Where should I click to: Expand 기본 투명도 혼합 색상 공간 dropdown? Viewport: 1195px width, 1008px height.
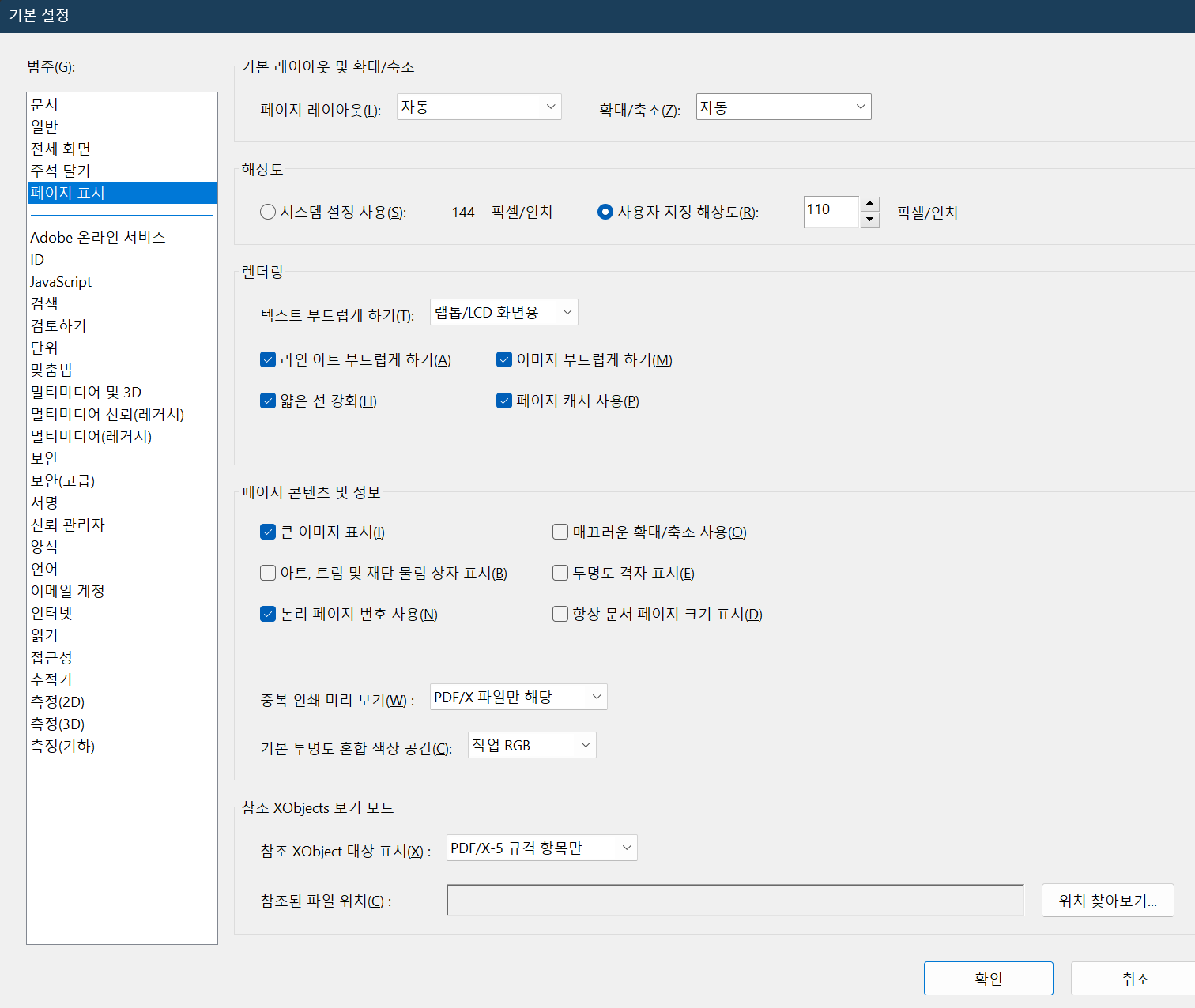point(532,745)
